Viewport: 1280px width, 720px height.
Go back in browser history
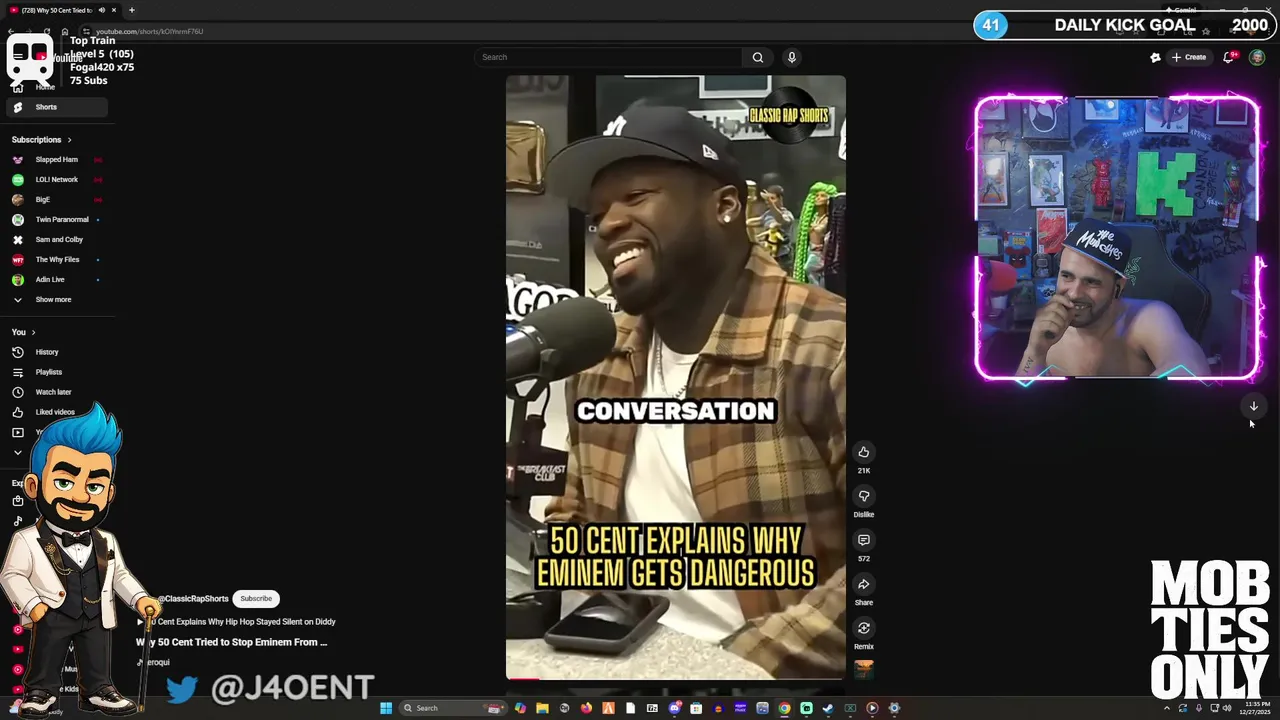pos(11,31)
